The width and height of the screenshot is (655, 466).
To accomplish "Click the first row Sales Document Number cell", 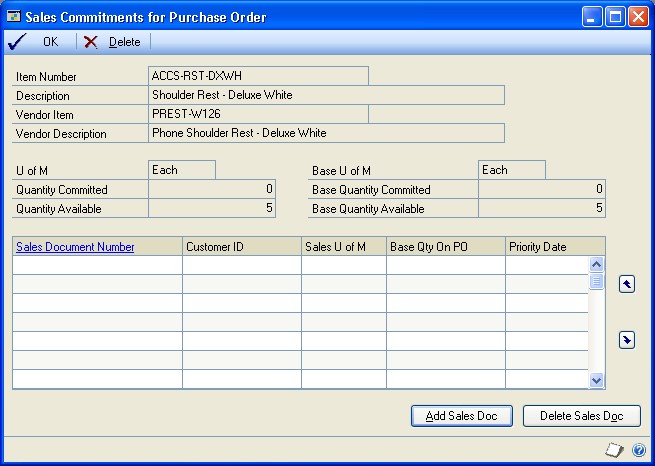I will [x=97, y=265].
